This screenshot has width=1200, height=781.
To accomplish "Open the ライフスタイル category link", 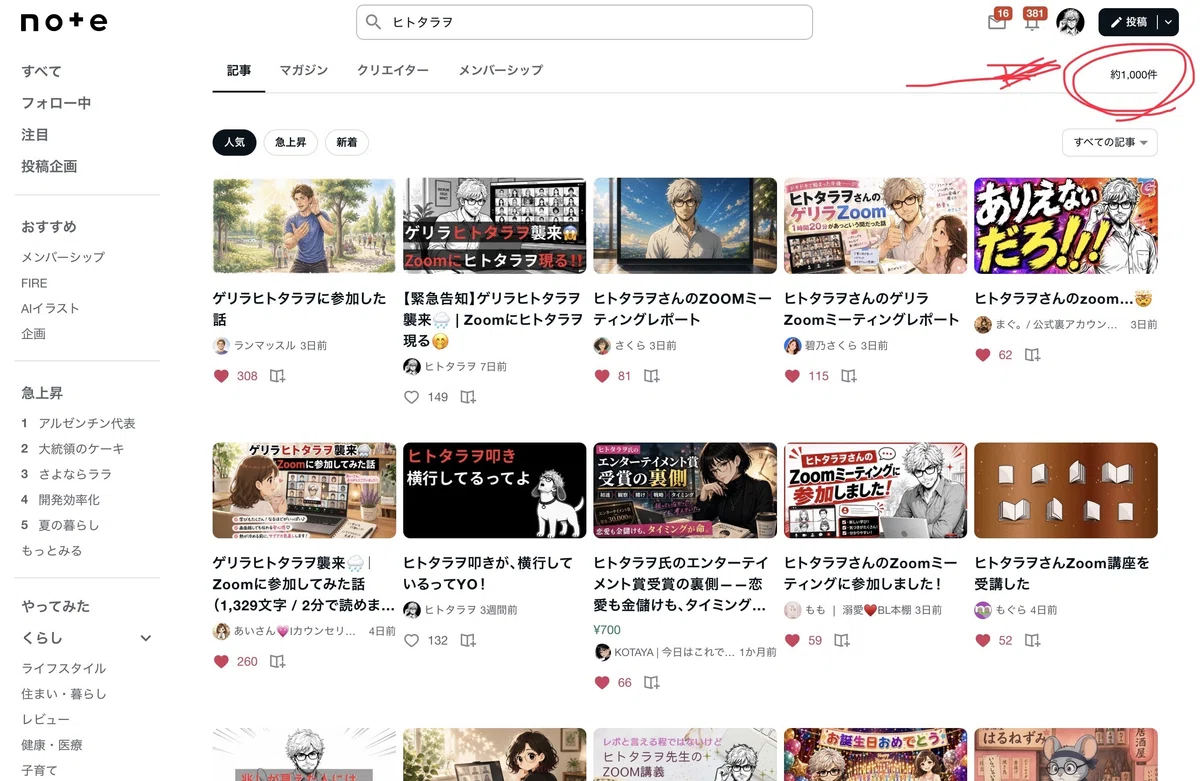I will (x=63, y=669).
